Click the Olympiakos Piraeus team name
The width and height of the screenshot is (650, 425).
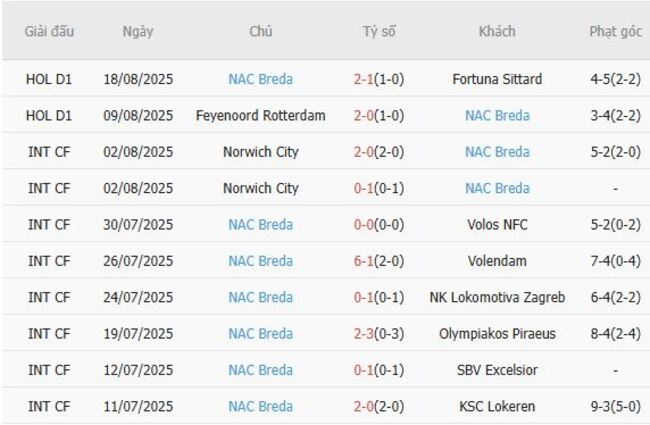tap(497, 334)
